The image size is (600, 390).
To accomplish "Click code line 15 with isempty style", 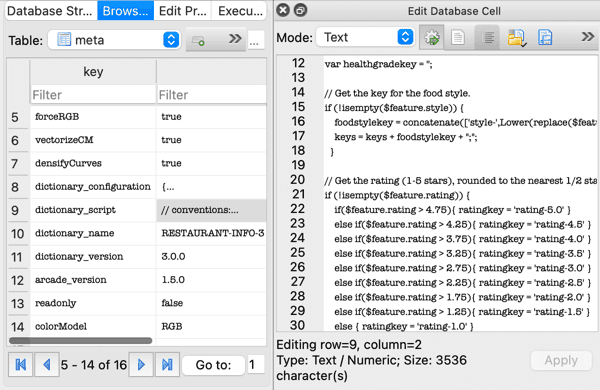I will coord(394,108).
